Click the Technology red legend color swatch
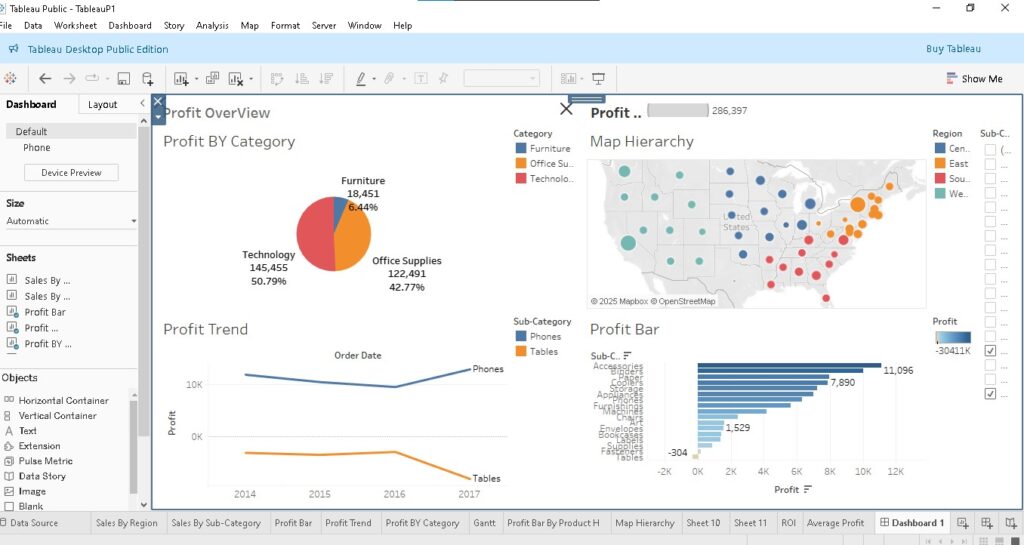 point(520,178)
